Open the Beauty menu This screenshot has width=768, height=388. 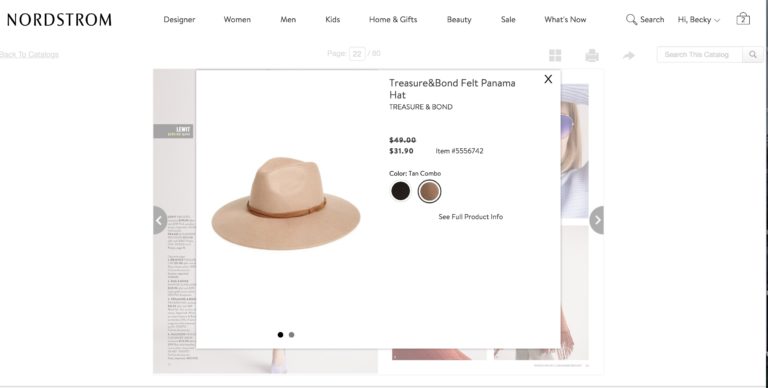tap(459, 20)
